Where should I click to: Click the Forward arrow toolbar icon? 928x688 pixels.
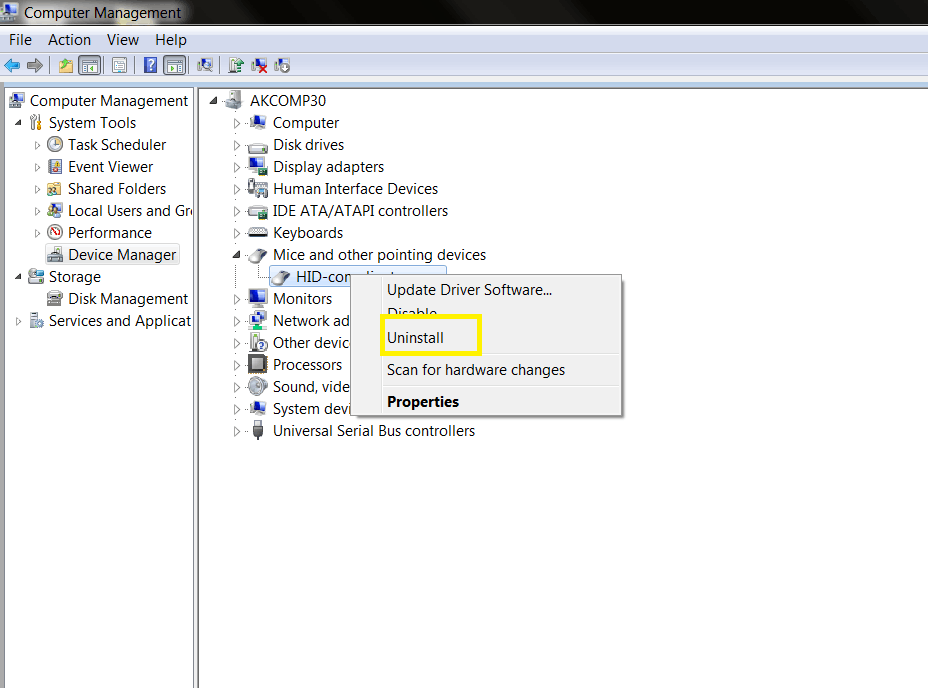pyautogui.click(x=35, y=65)
